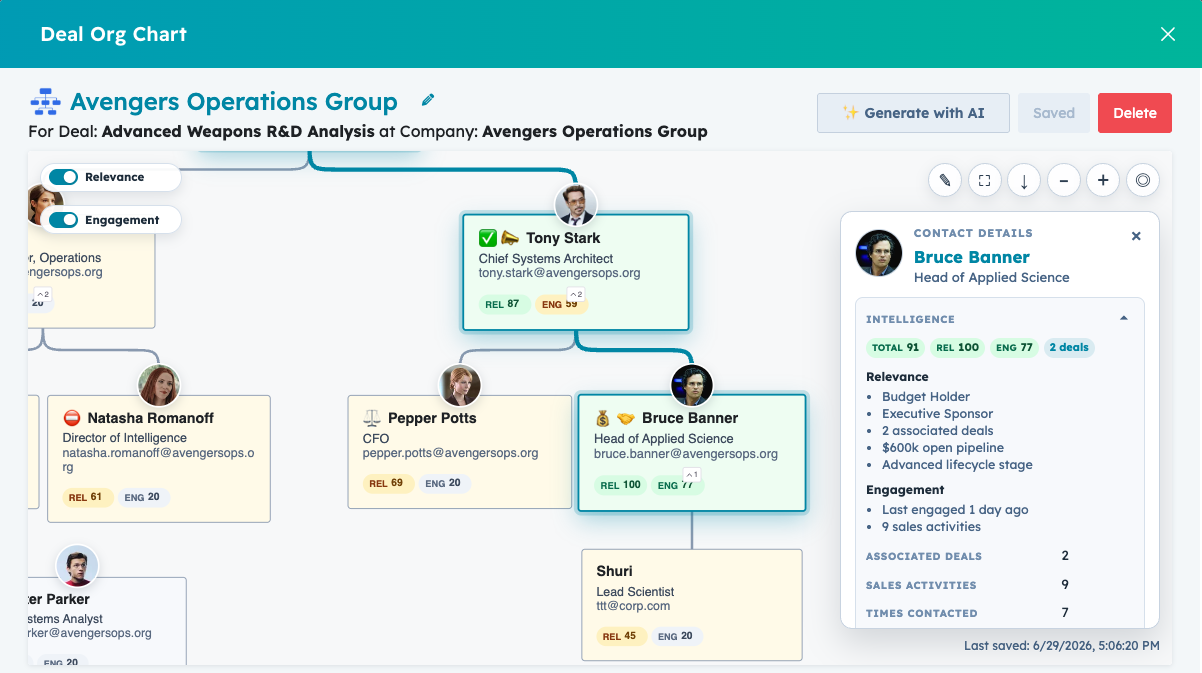The width and height of the screenshot is (1202, 673).
Task: Select the Natasha Romanoff card name
Action: click(150, 418)
